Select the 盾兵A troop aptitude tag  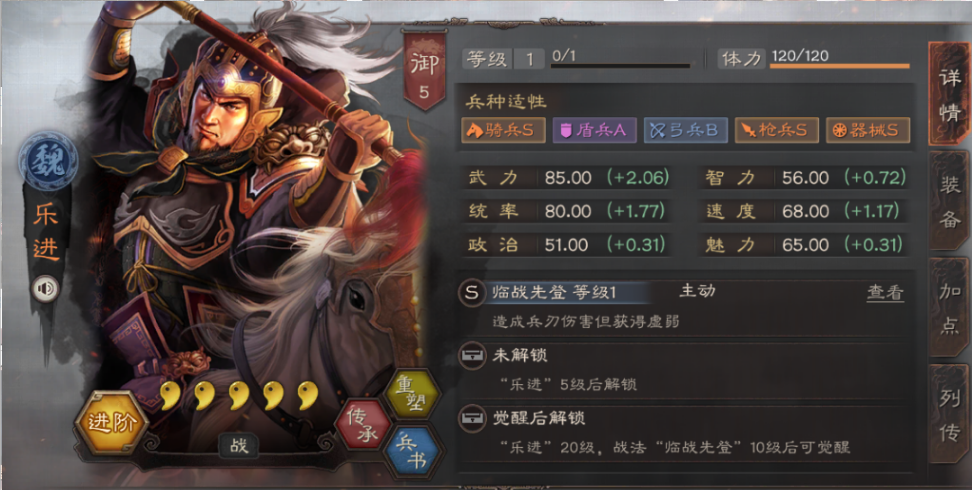(594, 130)
